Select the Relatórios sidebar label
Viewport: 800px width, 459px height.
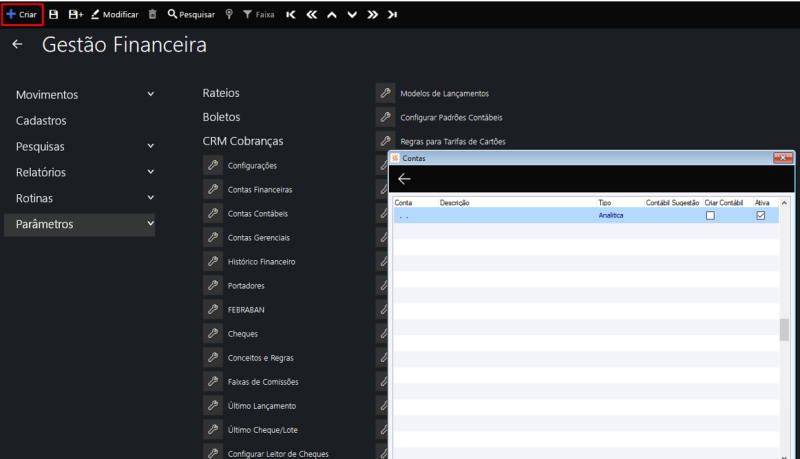[41, 172]
